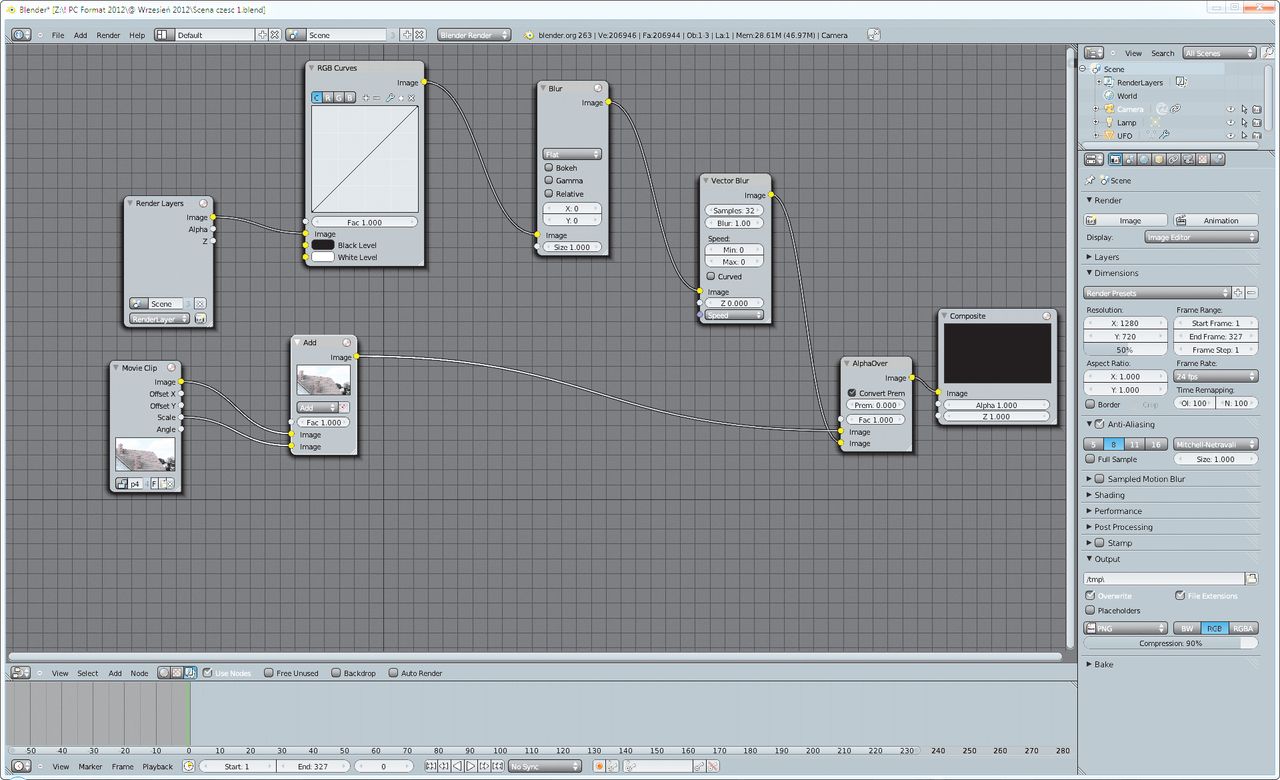Click the RGB Curves reset (X) icon
Image resolution: width=1280 pixels, height=780 pixels.
pos(411,98)
